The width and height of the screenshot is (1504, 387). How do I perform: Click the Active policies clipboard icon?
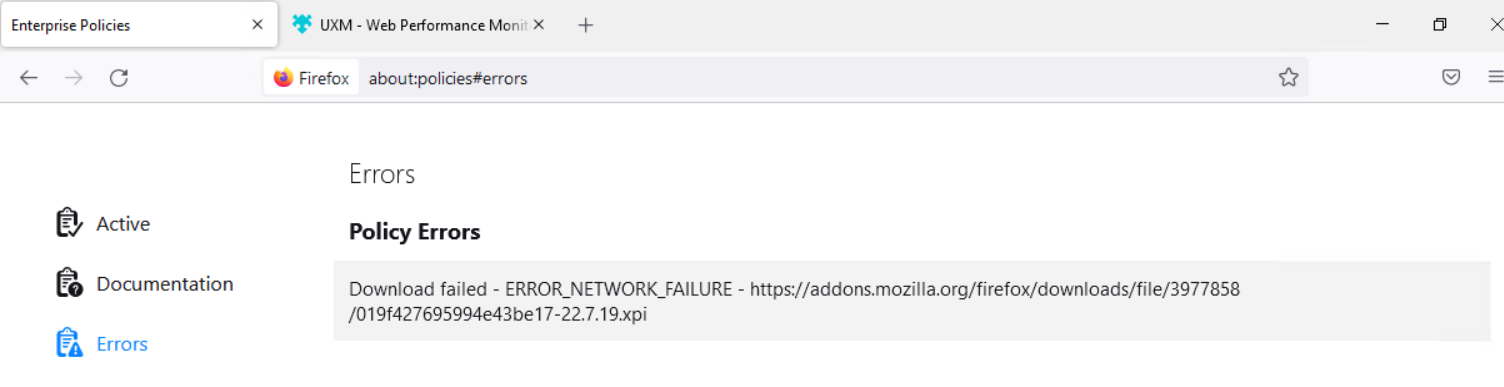[69, 223]
